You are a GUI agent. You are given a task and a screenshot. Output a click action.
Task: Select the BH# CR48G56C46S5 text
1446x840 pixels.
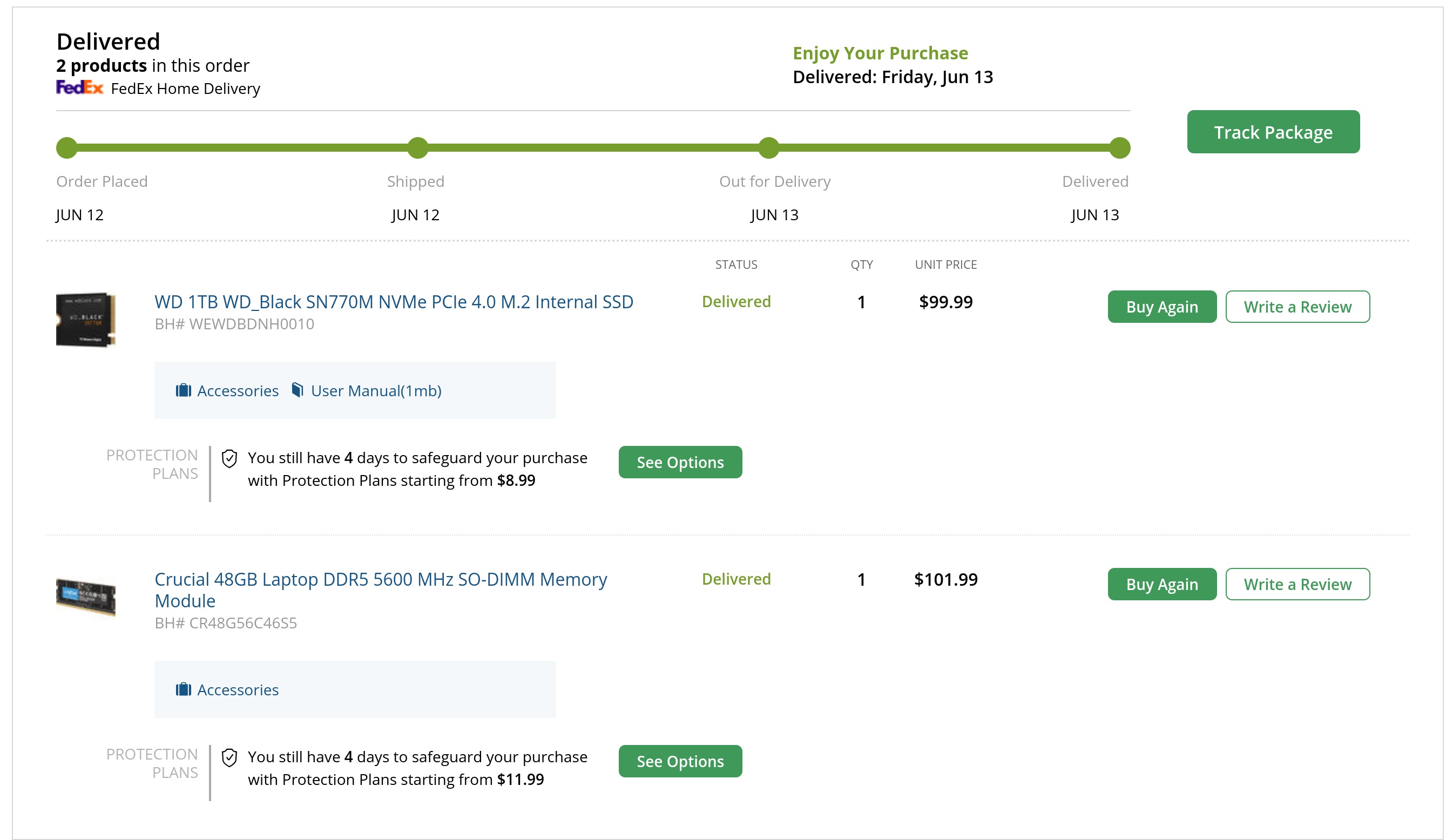pyautogui.click(x=226, y=623)
